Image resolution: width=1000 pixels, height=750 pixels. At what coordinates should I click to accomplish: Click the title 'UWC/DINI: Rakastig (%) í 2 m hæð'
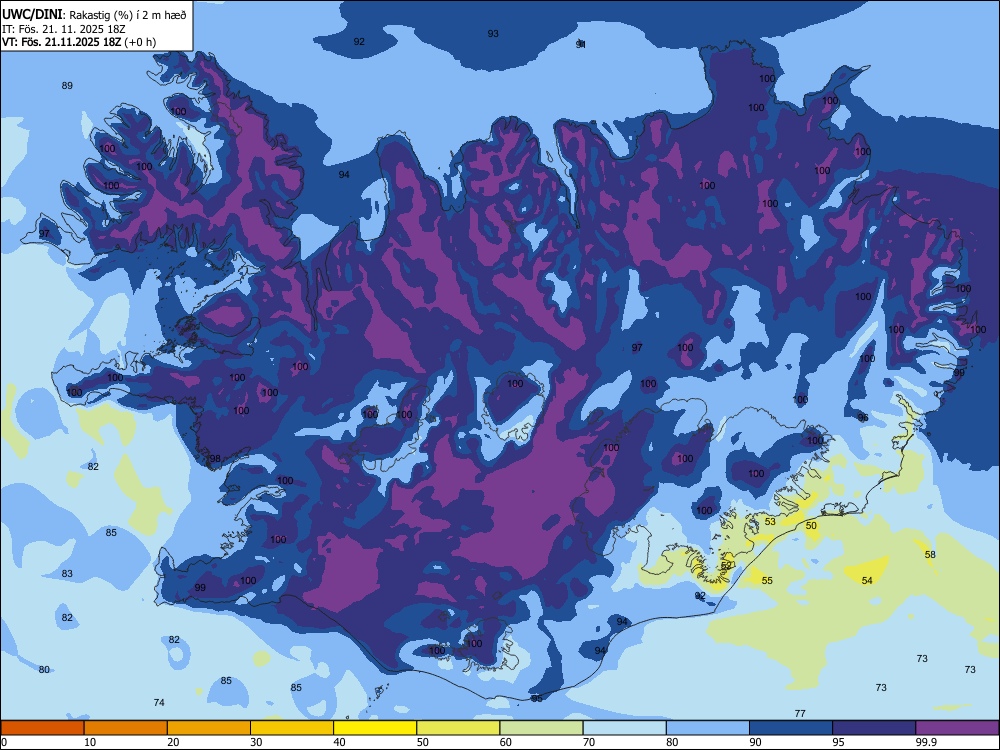click(x=94, y=15)
